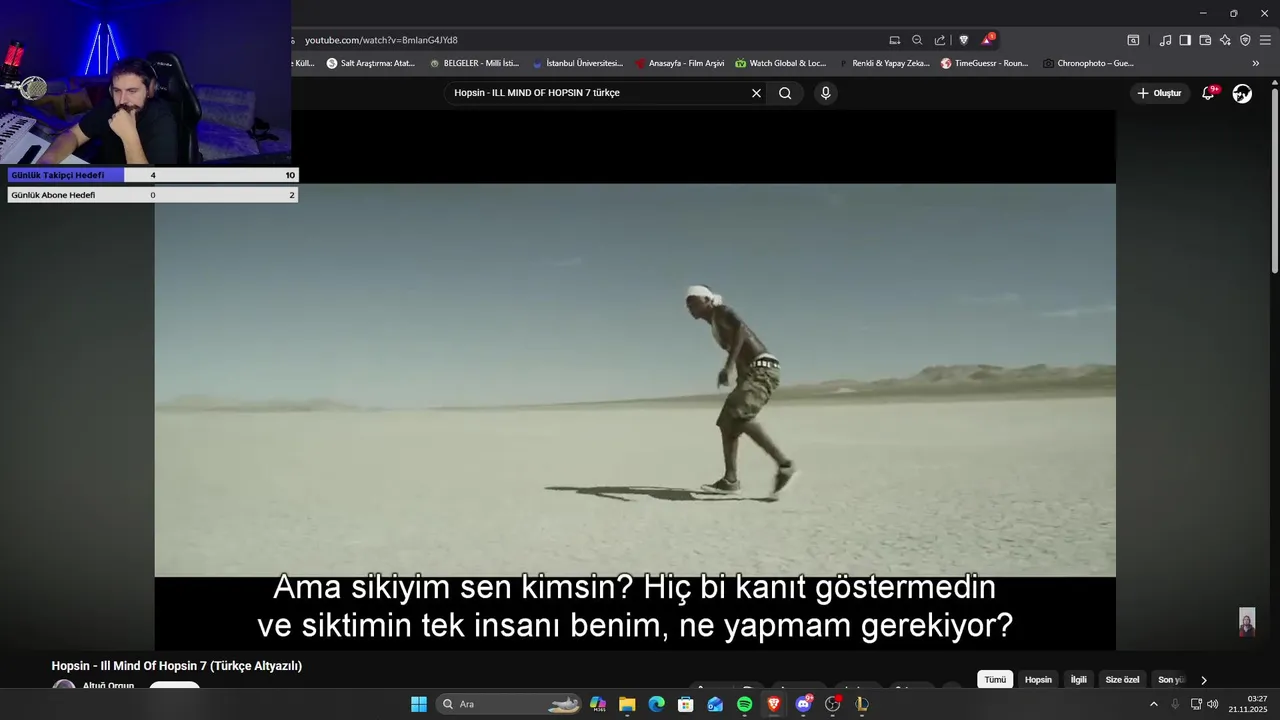Open Microsoft Edge from taskbar
Image resolution: width=1280 pixels, height=720 pixels.
(656, 704)
